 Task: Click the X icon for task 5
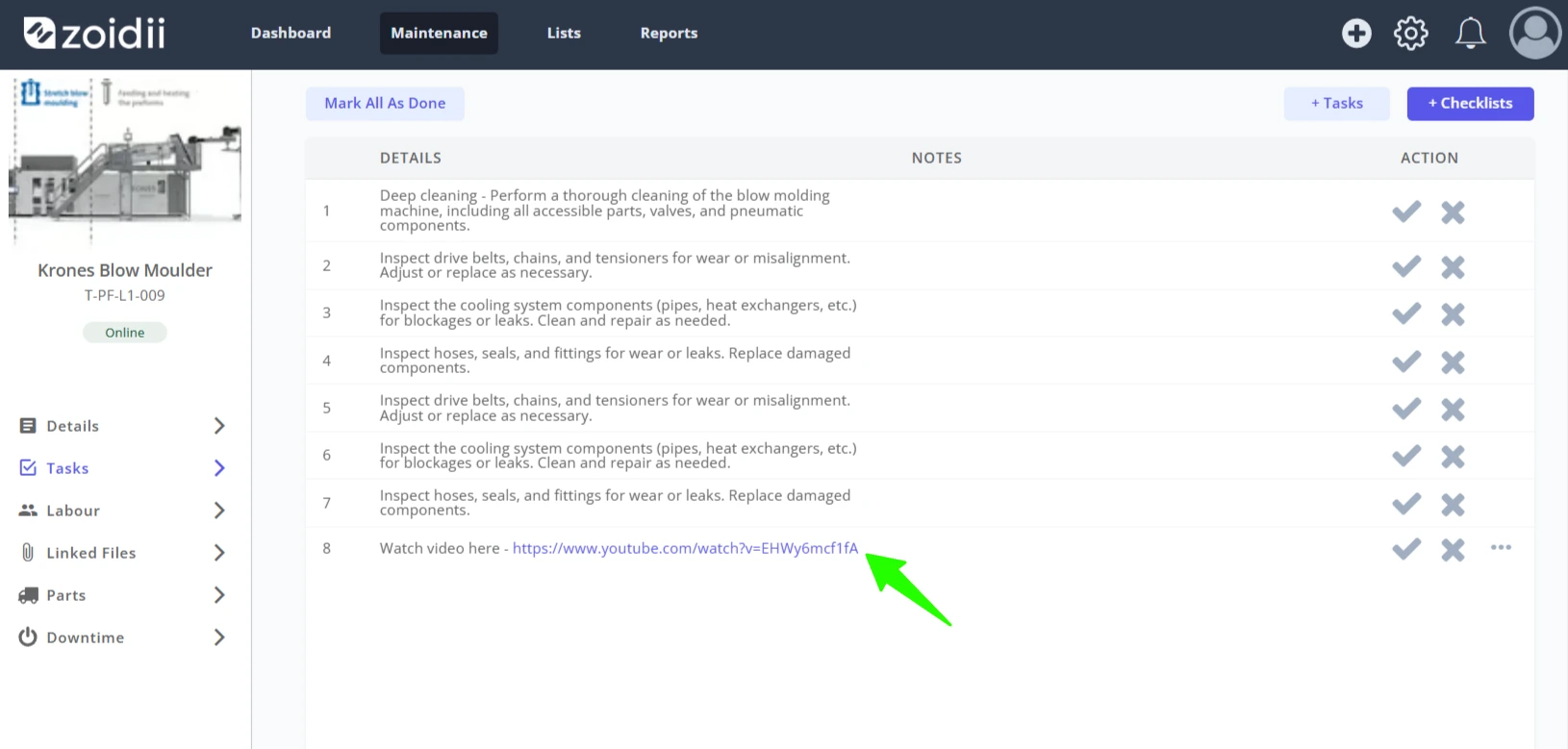point(1453,410)
